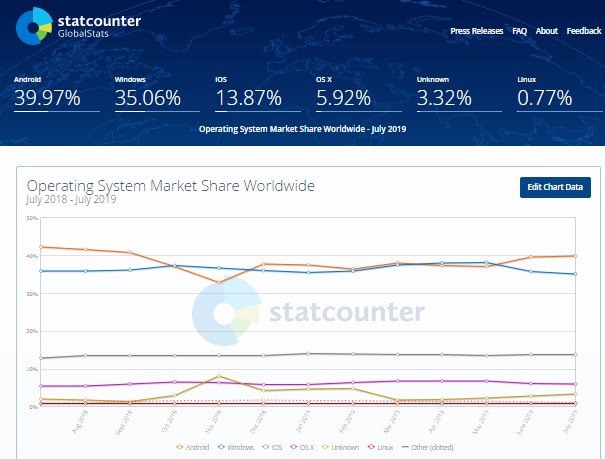Select the Android 39.97% statistic
Image resolution: width=605 pixels, height=459 pixels.
click(x=57, y=94)
